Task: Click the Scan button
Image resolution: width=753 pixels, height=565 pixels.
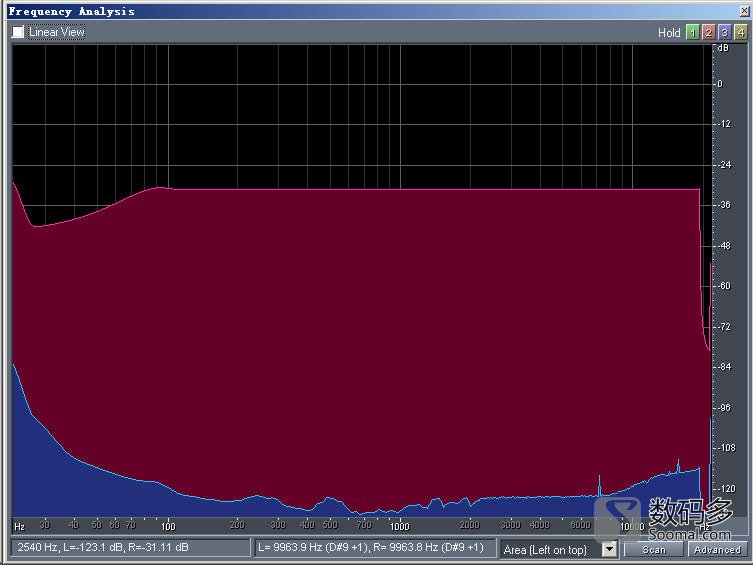Action: tap(654, 549)
